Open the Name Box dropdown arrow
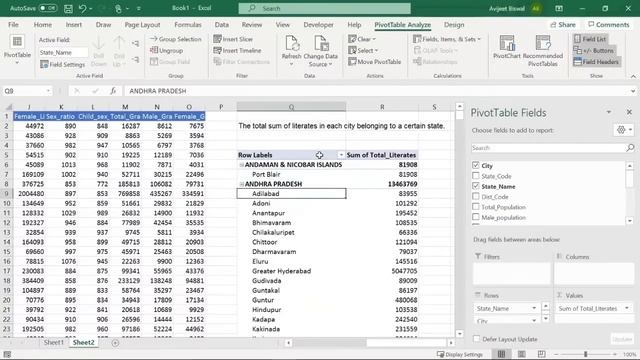The height and width of the screenshot is (360, 640). click(48, 91)
